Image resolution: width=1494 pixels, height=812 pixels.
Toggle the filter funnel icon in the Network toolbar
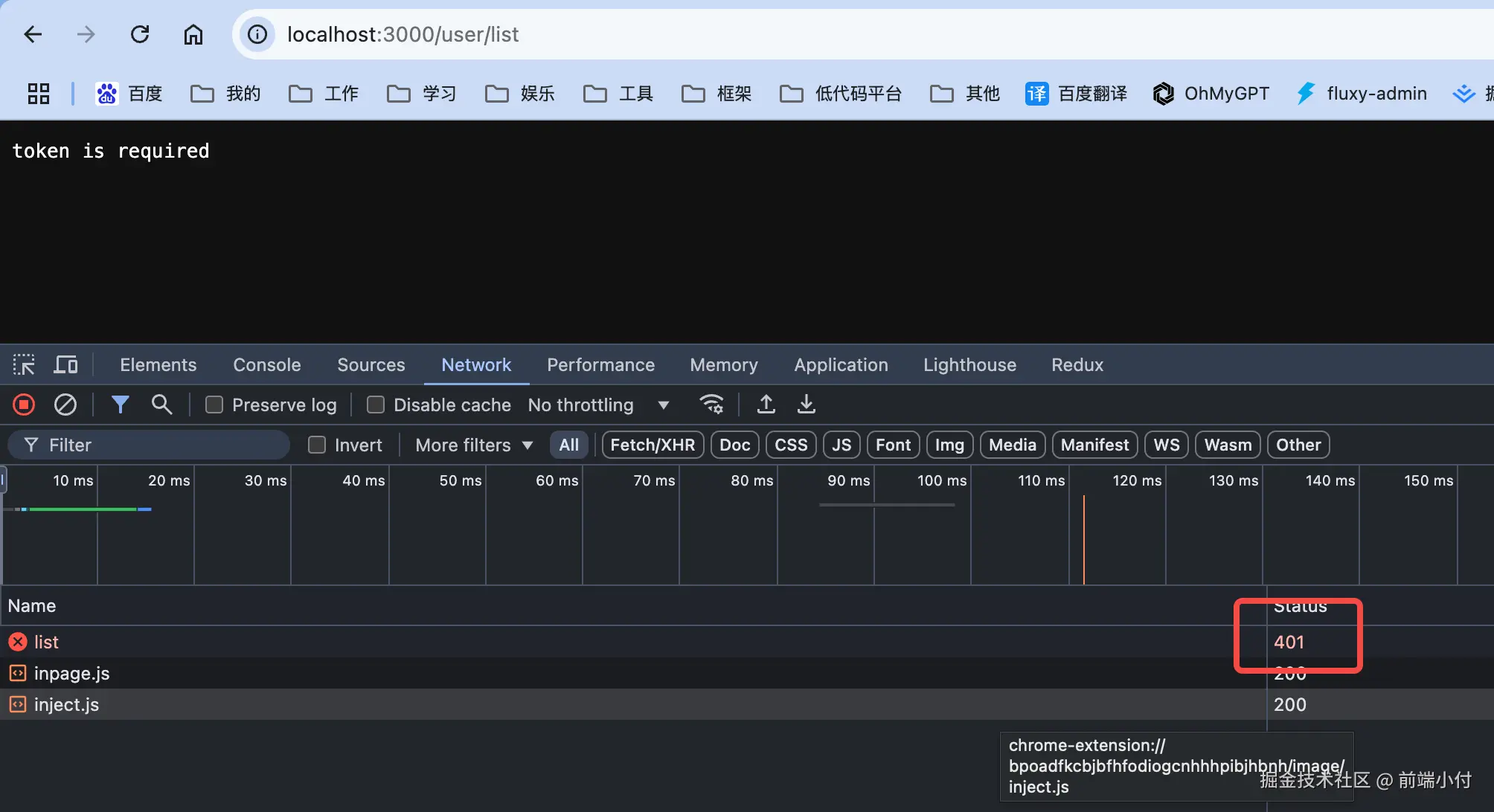(x=120, y=405)
